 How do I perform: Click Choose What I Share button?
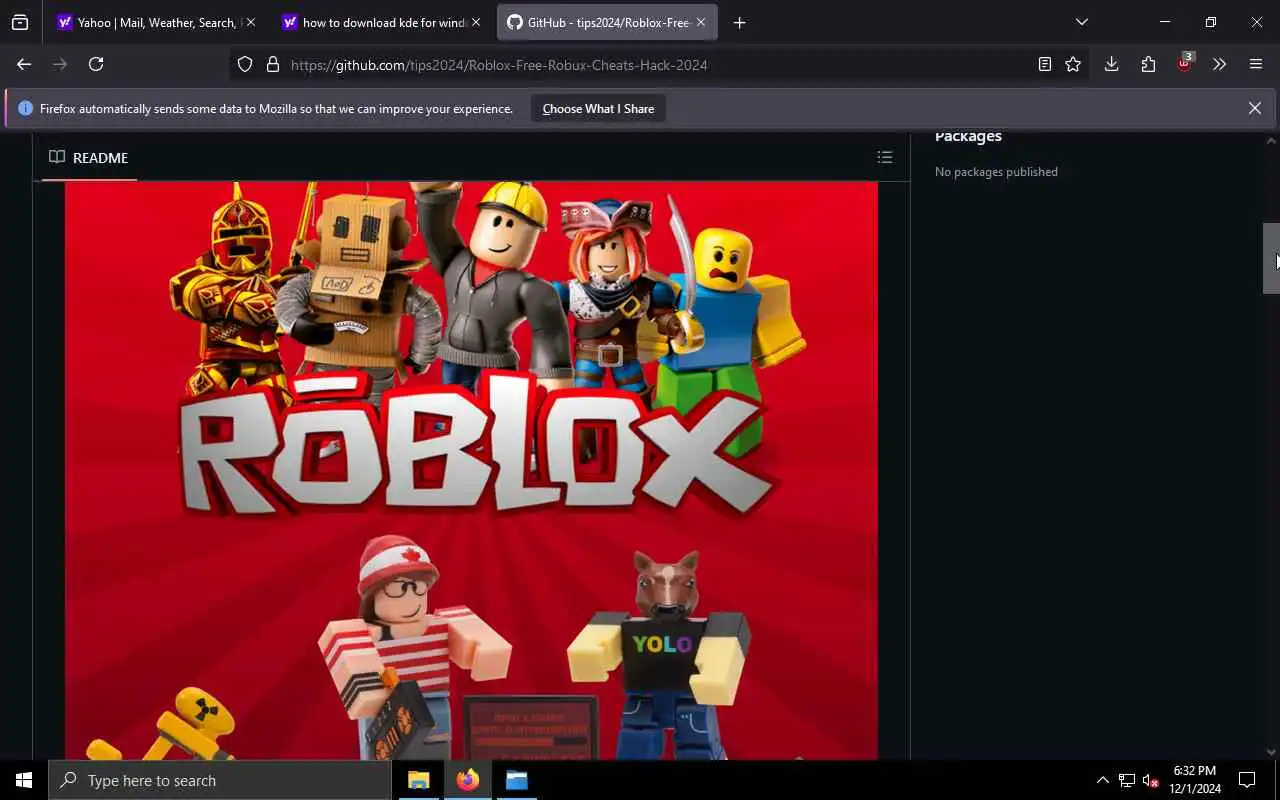598,108
